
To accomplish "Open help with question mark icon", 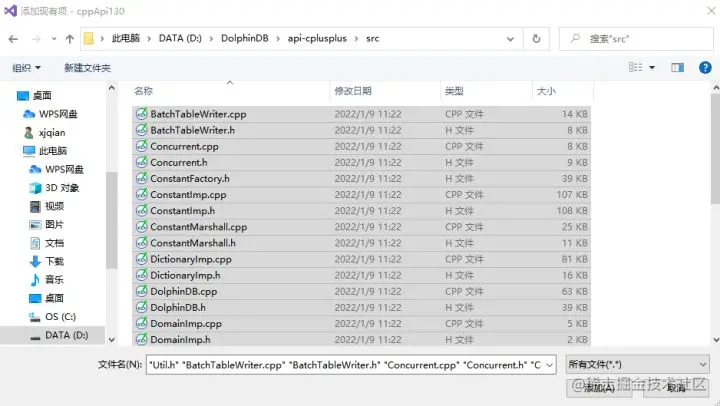I will click(x=705, y=68).
